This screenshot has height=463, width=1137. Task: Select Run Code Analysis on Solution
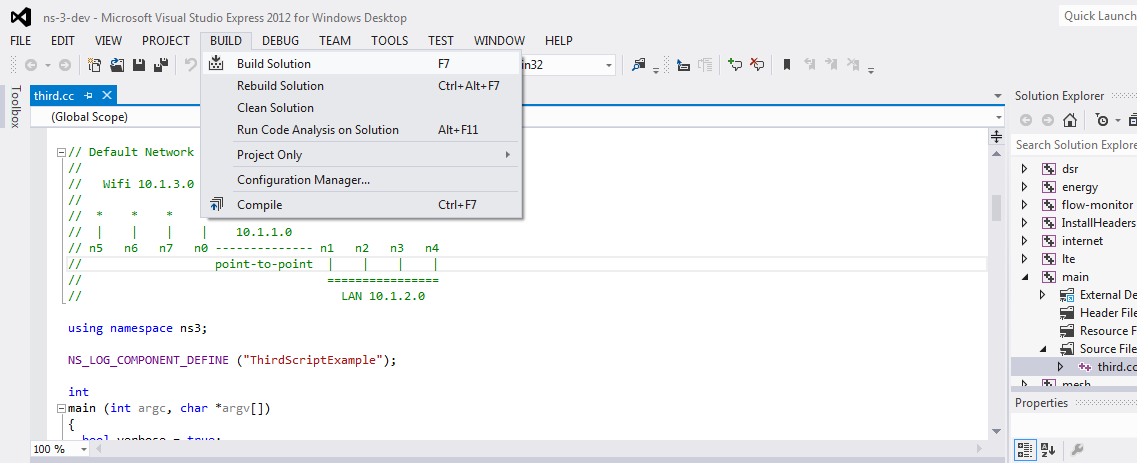(x=361, y=130)
